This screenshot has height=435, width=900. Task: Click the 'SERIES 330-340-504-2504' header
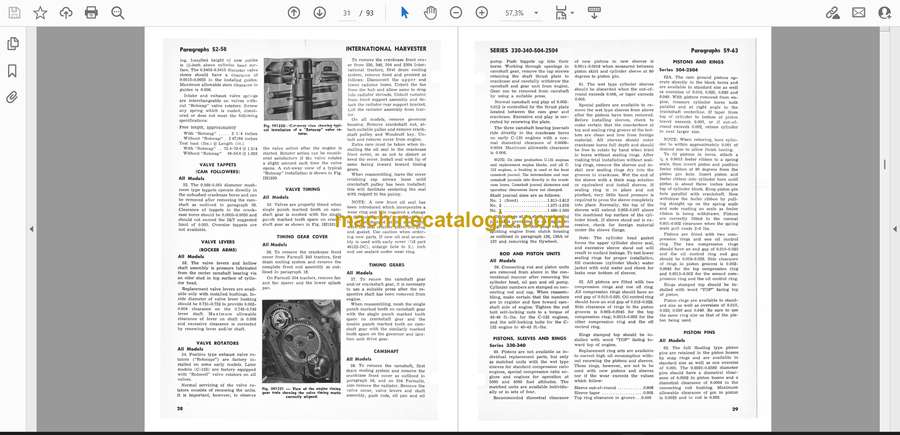[x=523, y=51]
